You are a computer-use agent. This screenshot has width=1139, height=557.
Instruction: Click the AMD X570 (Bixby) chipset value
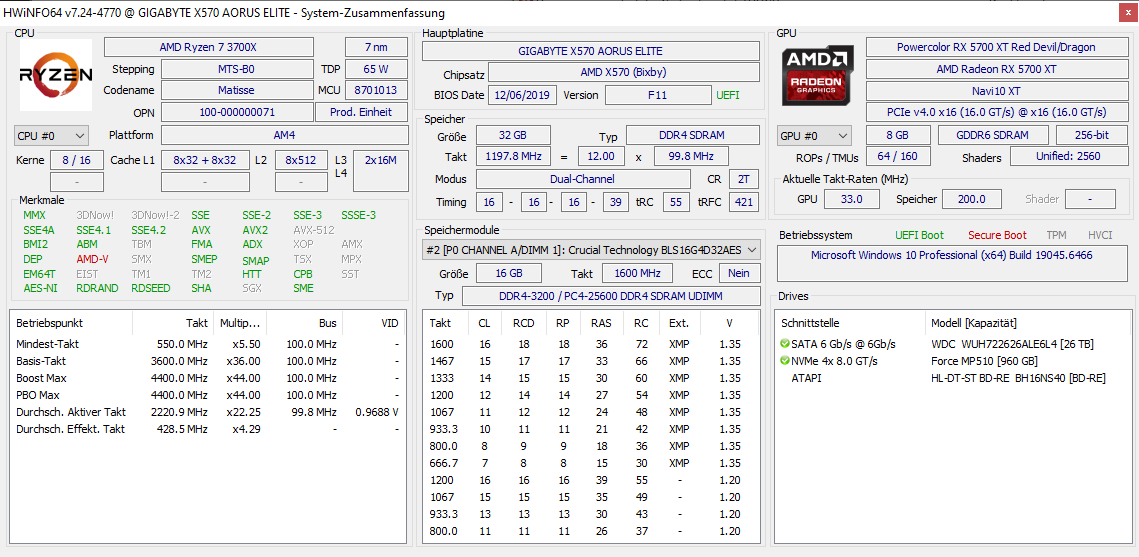pyautogui.click(x=624, y=73)
